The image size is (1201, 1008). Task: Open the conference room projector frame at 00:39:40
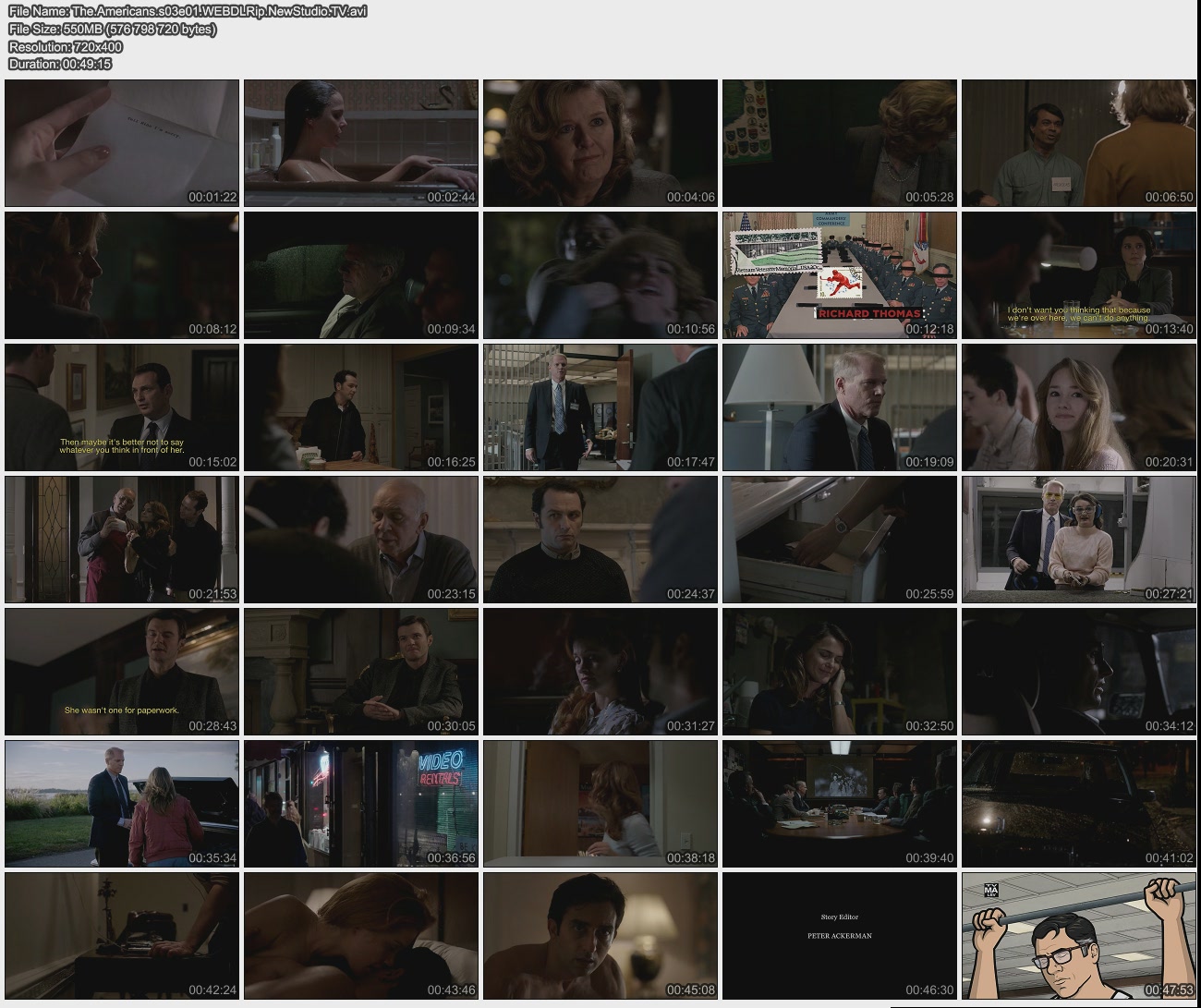(x=840, y=804)
